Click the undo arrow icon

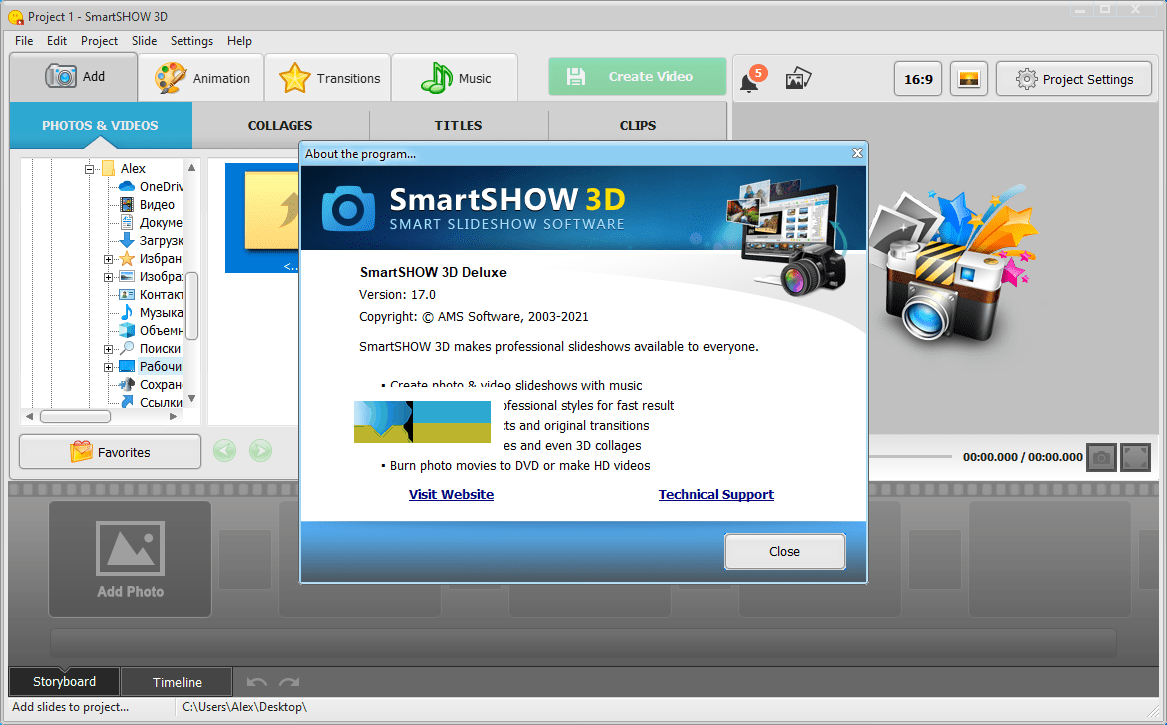(x=257, y=682)
